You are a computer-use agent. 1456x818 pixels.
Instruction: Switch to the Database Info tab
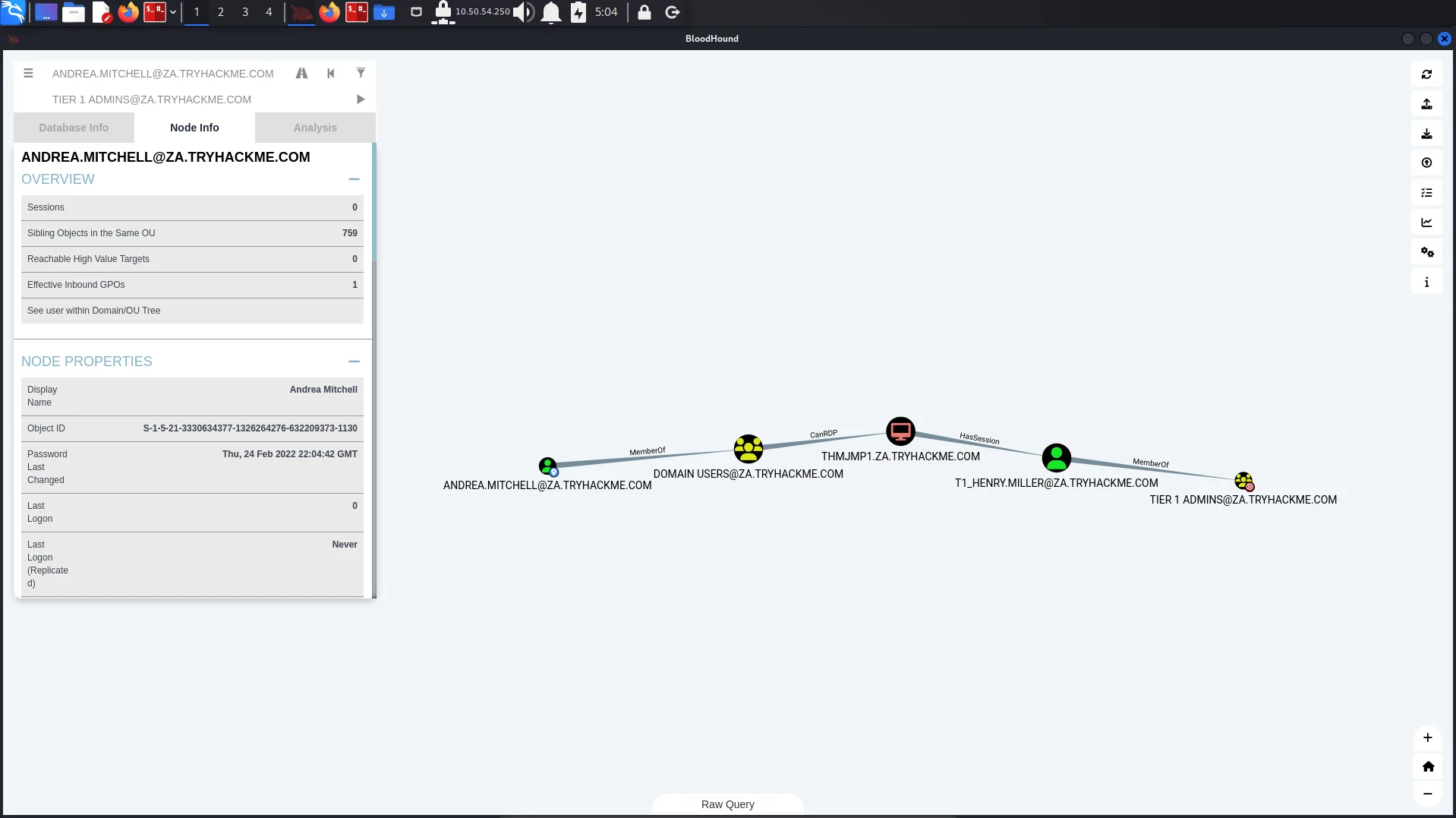(74, 128)
